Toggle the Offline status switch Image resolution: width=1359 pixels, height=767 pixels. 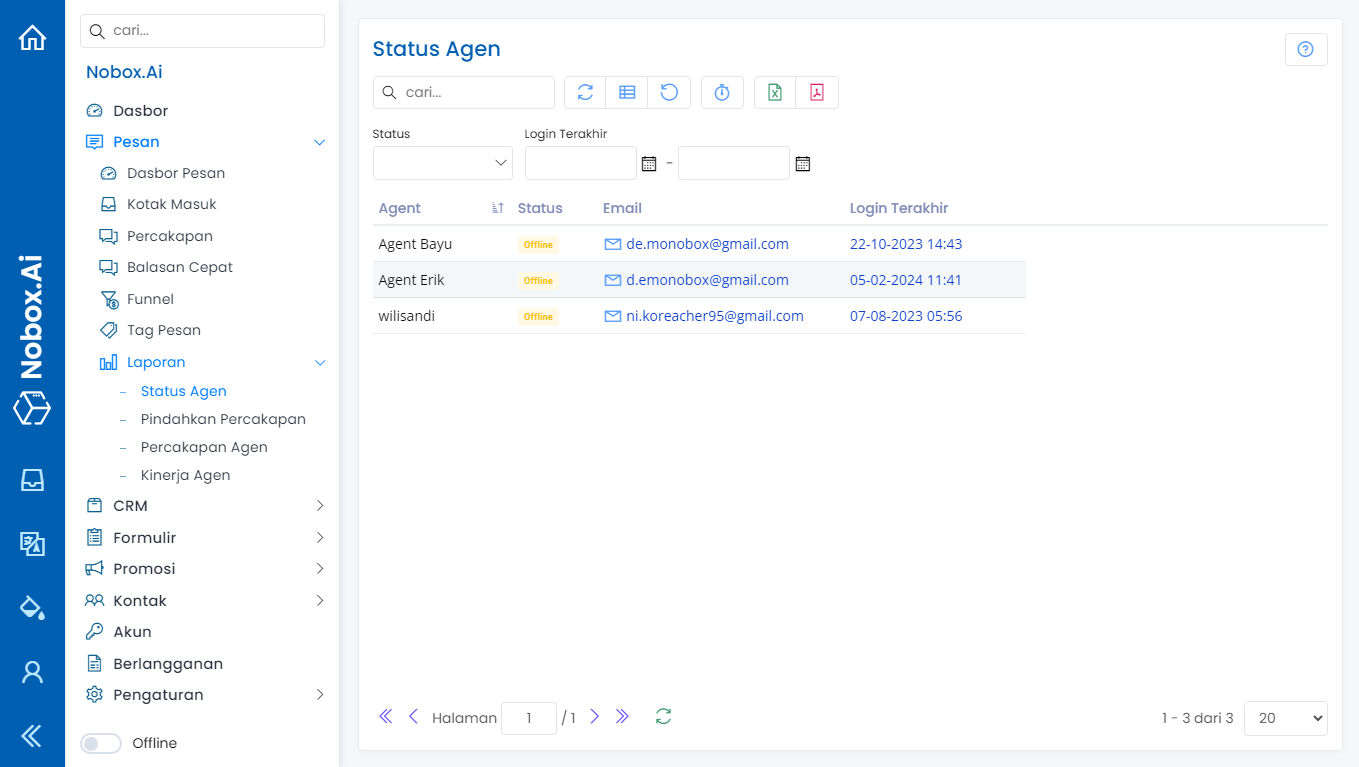(101, 743)
